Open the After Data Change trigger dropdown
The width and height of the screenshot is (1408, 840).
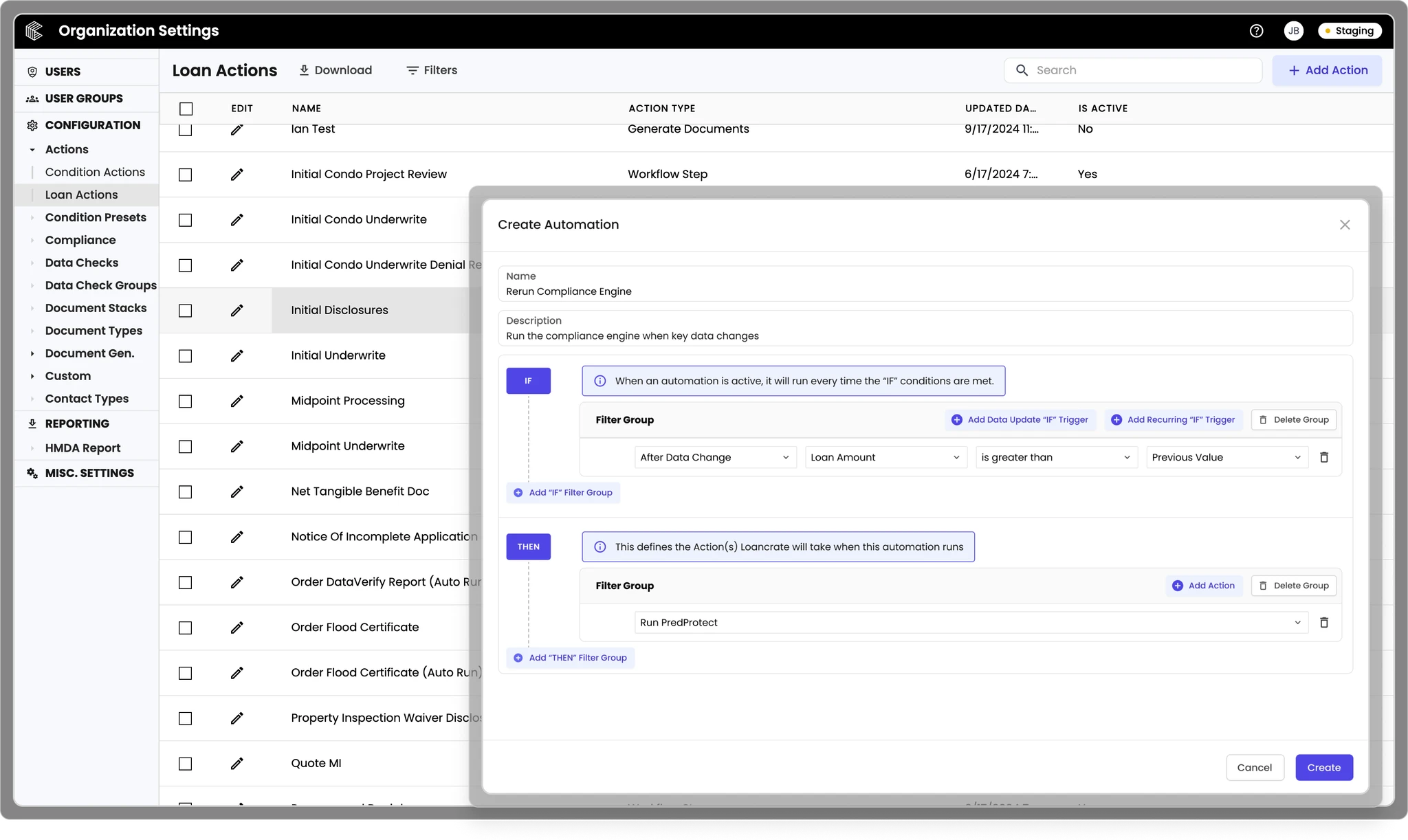[714, 457]
